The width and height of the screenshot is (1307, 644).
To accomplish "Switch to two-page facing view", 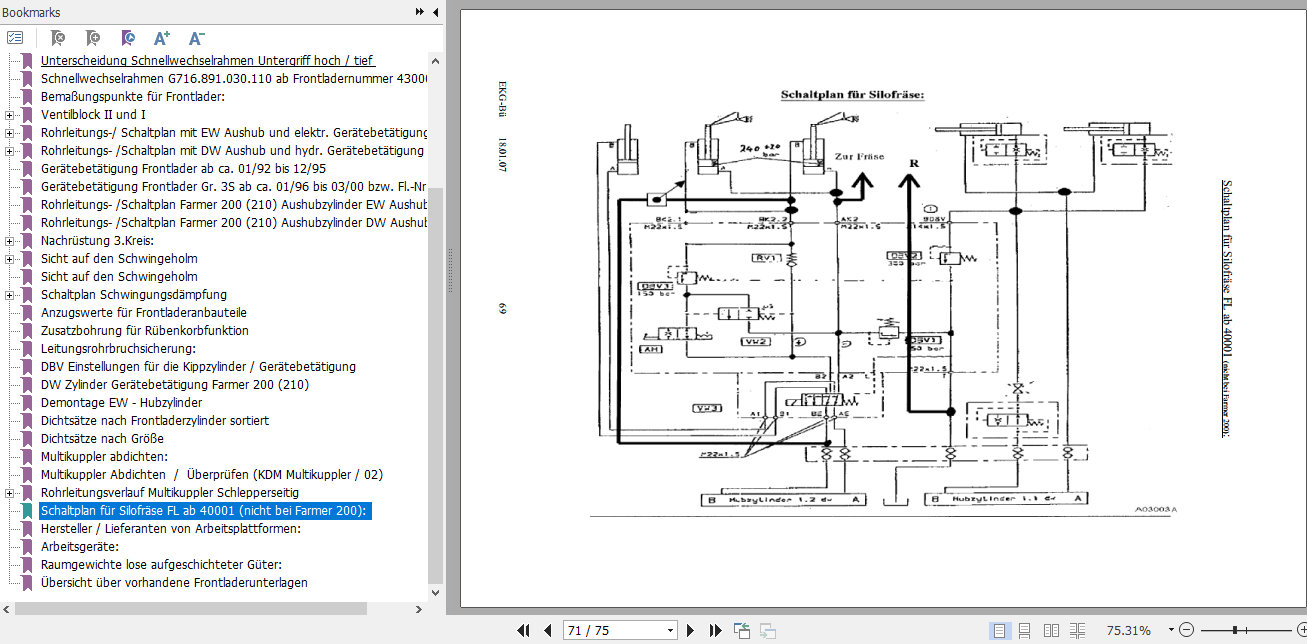I will click(1051, 630).
